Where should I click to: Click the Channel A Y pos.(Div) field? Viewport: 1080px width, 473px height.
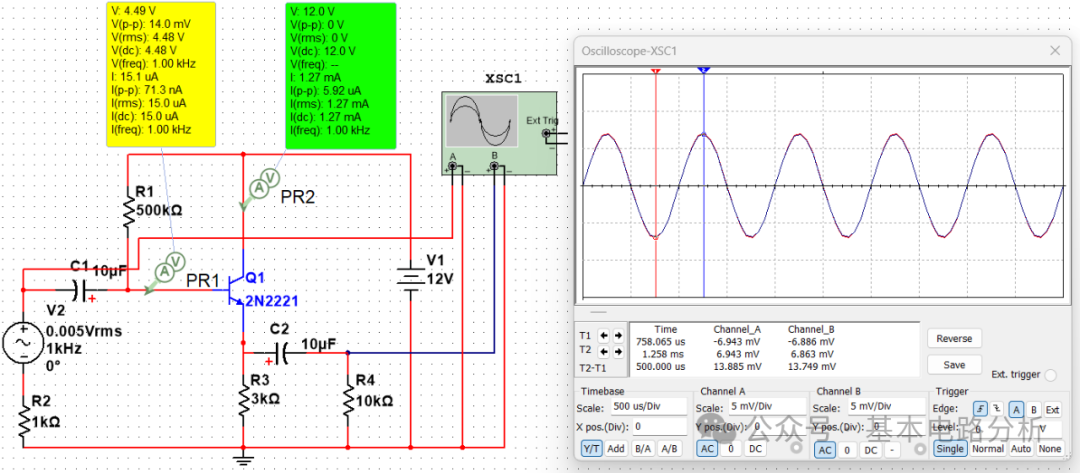[x=777, y=427]
